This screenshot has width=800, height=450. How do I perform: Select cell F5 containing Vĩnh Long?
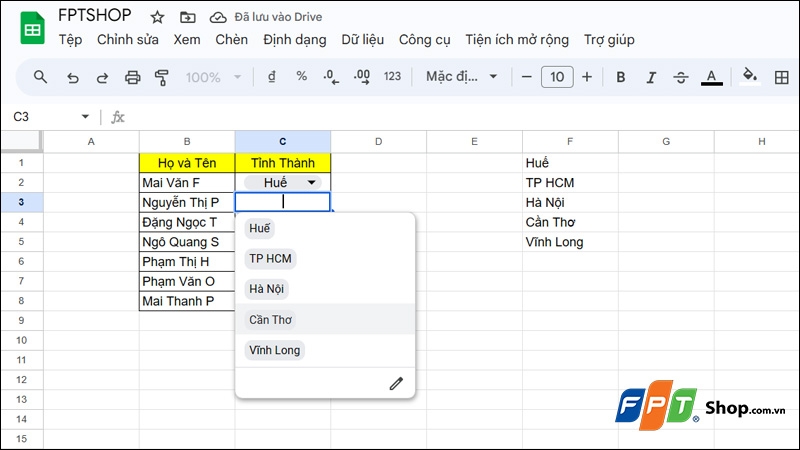pyautogui.click(x=570, y=242)
